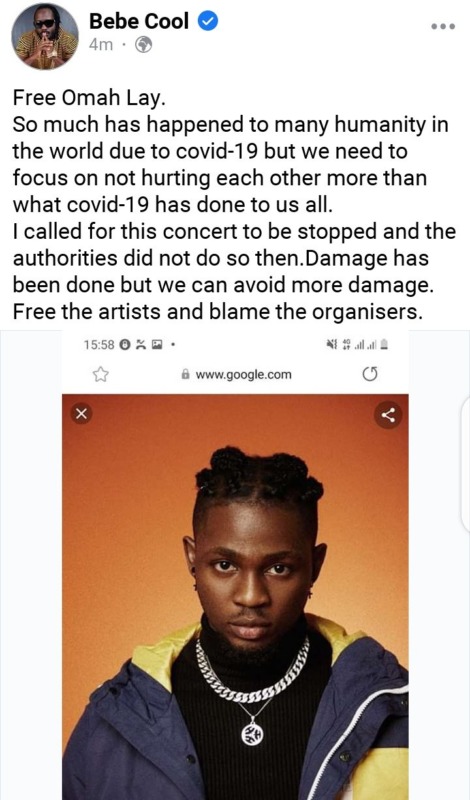Tap the 15:58 clock in status bar
This screenshot has width=470, height=800.
point(98,345)
